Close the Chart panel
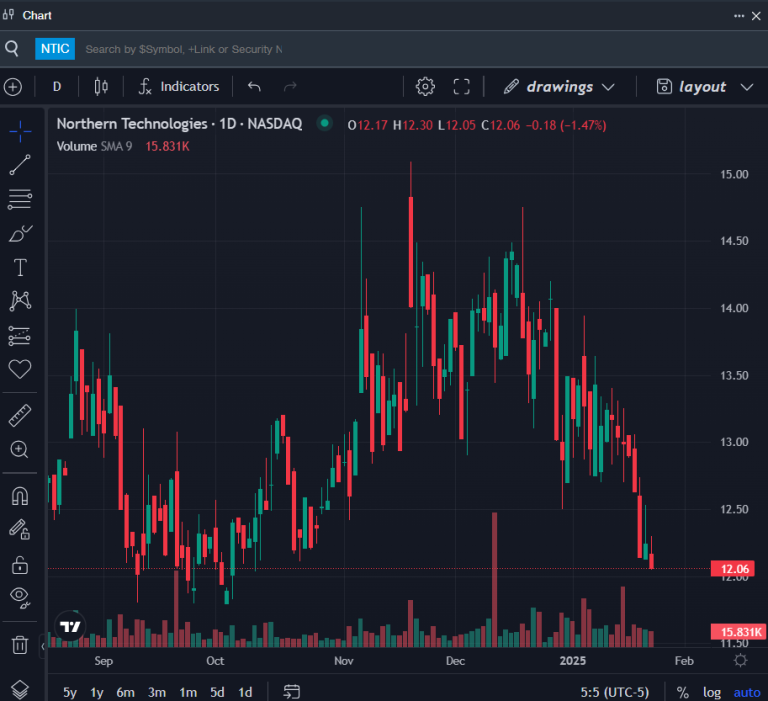Image resolution: width=768 pixels, height=701 pixels. [x=756, y=16]
